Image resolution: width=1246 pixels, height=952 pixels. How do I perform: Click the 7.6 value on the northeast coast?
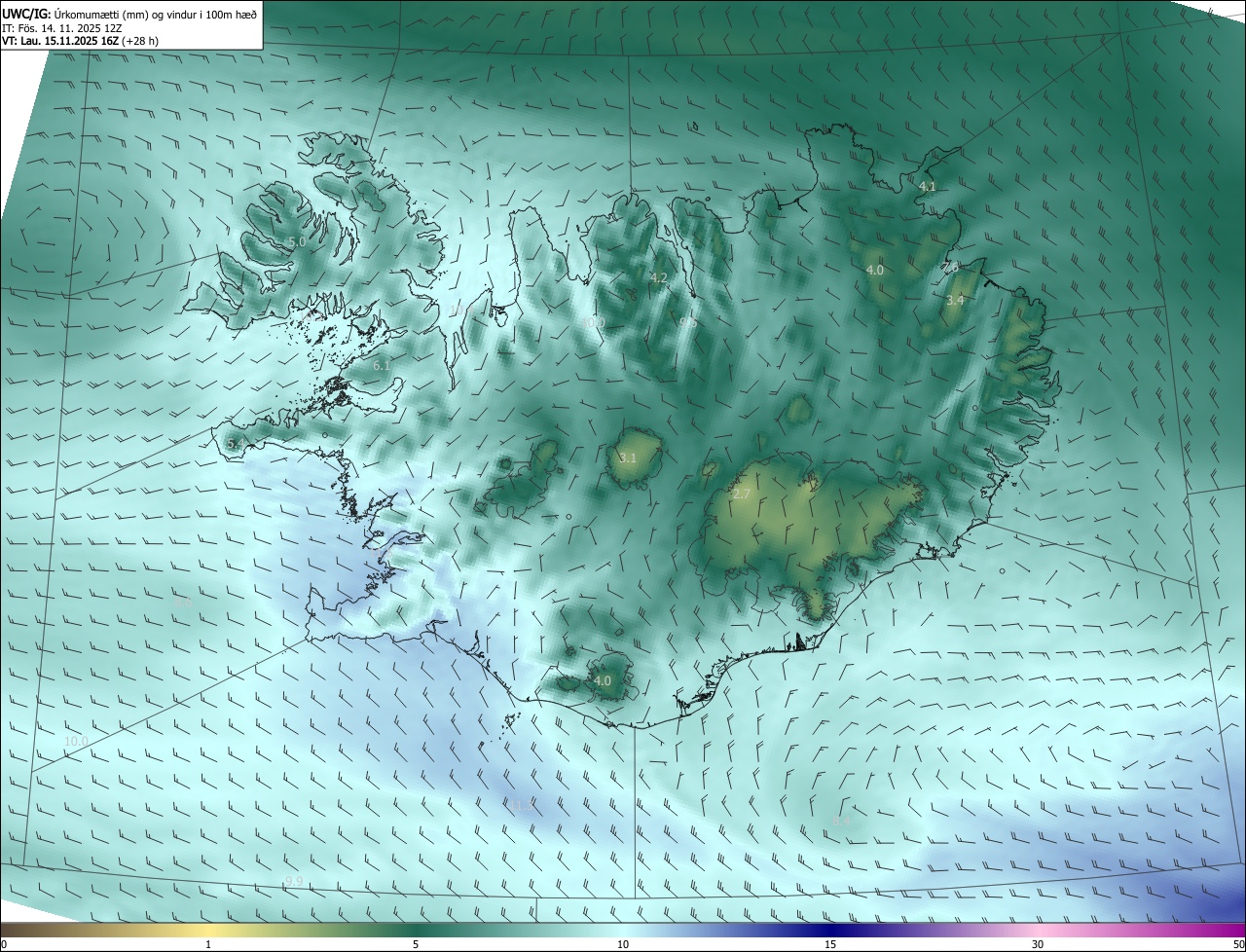950,267
